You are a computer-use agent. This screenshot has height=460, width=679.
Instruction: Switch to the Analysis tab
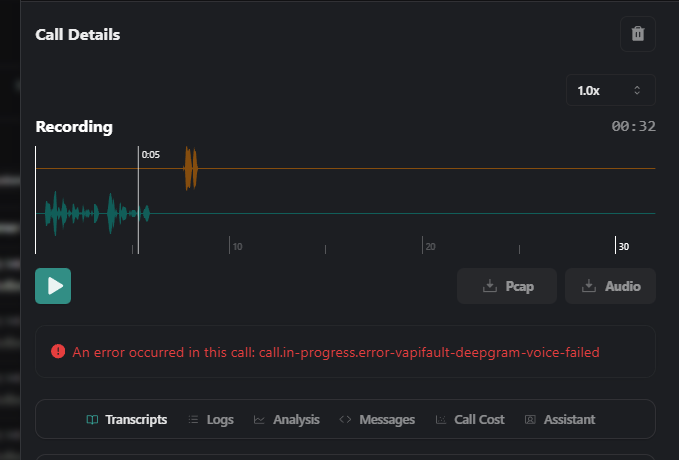[x=286, y=420]
